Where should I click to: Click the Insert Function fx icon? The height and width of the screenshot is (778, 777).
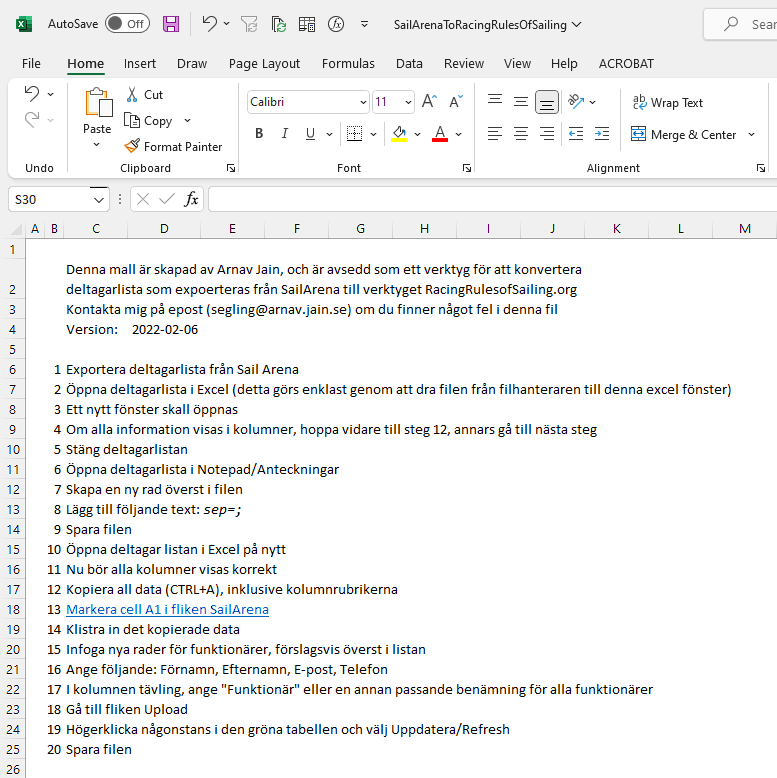191,199
